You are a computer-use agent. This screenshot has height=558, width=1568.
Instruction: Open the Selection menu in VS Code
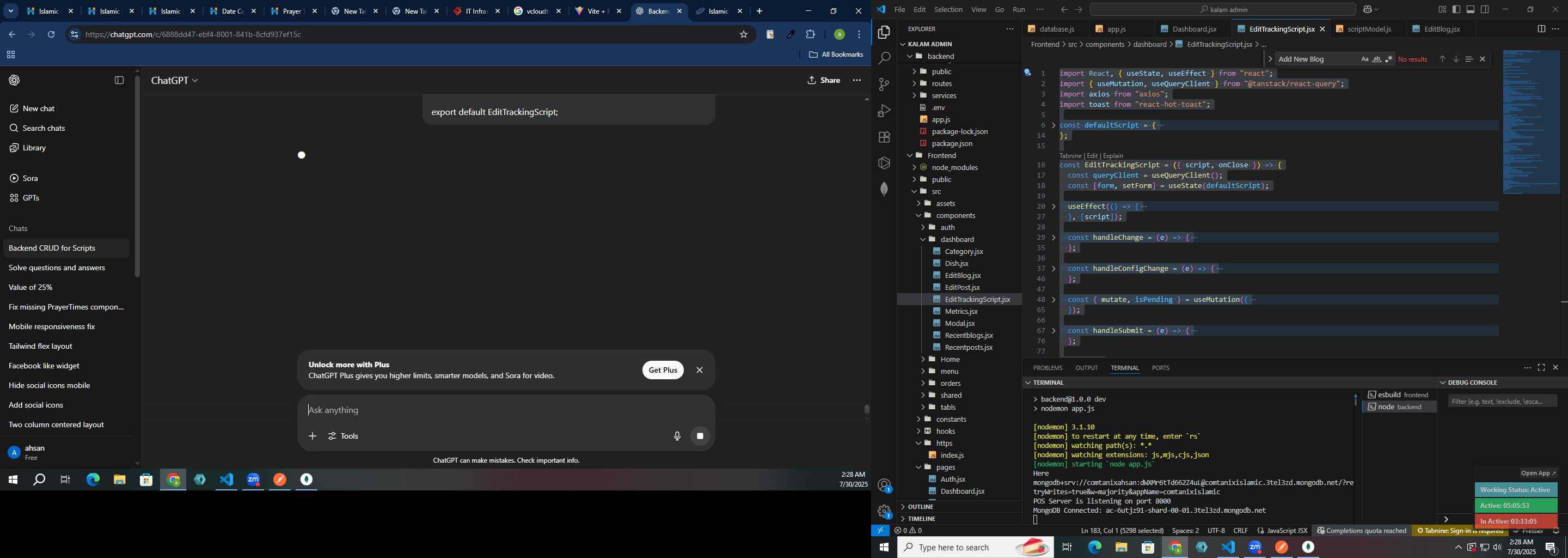pyautogui.click(x=948, y=10)
